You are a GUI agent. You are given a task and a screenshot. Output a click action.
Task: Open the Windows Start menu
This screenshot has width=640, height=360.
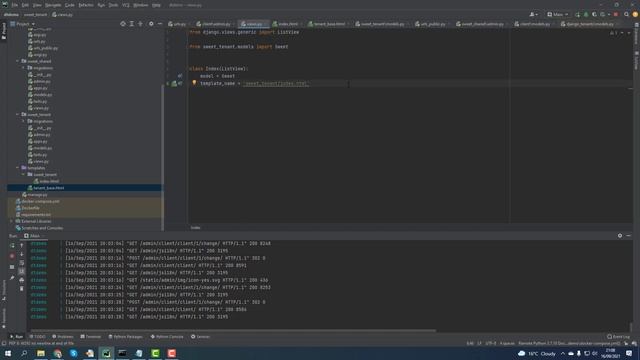(x=8, y=353)
